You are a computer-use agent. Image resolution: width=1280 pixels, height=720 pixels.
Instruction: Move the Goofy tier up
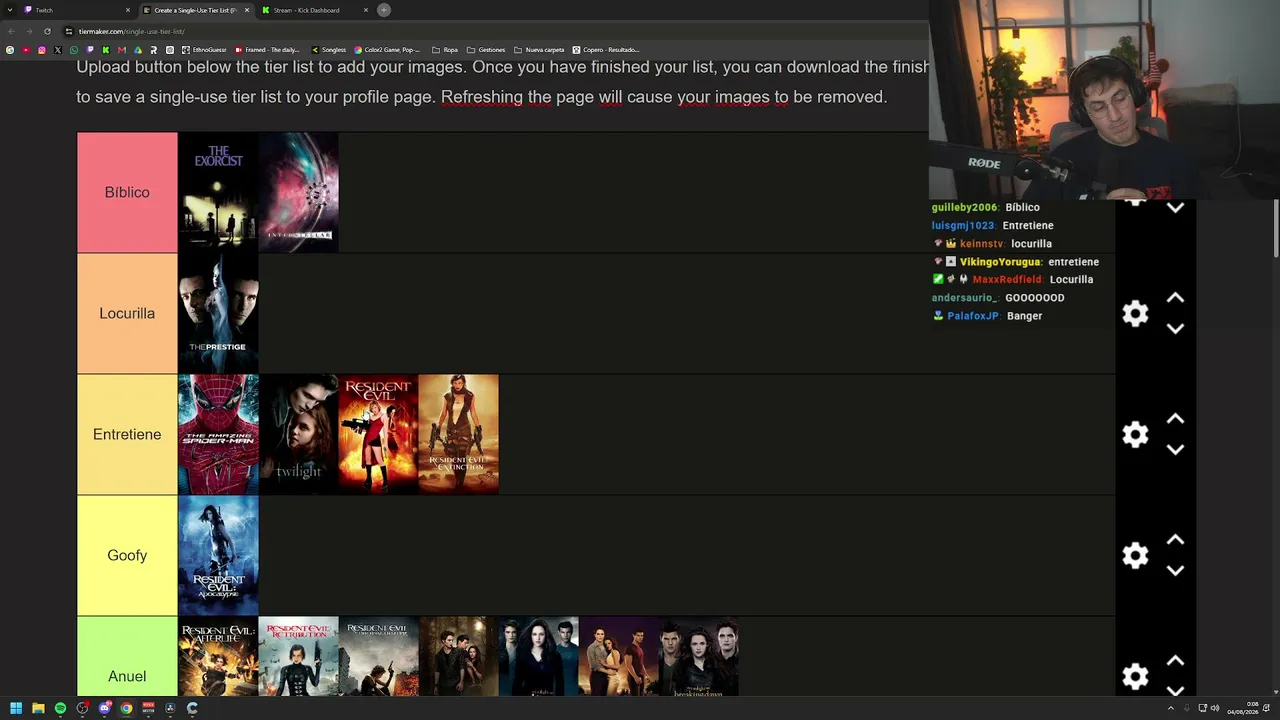click(x=1175, y=540)
